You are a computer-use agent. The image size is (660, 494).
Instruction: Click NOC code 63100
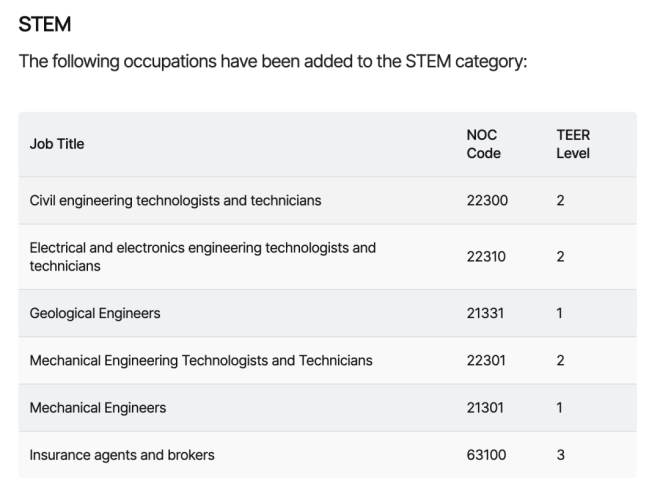coord(486,455)
